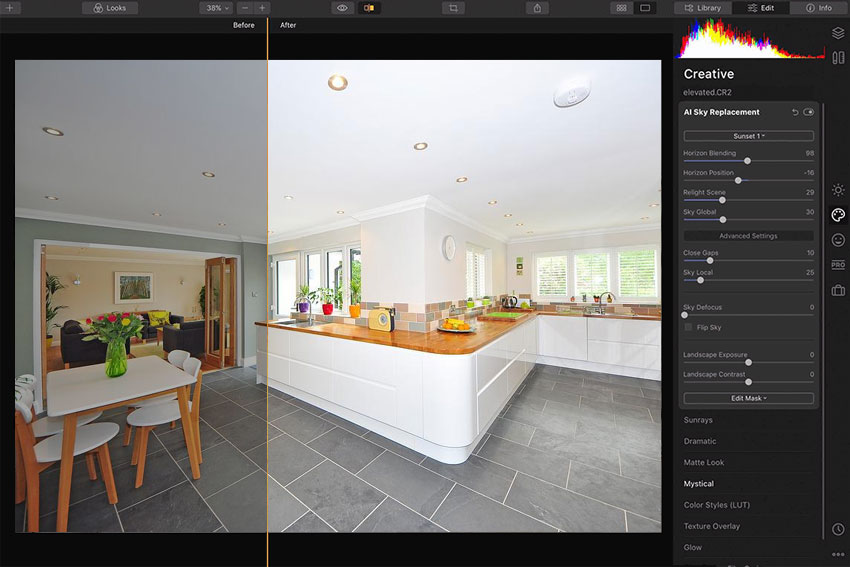Switch to the Info tab
The image size is (850, 567).
pyautogui.click(x=818, y=8)
